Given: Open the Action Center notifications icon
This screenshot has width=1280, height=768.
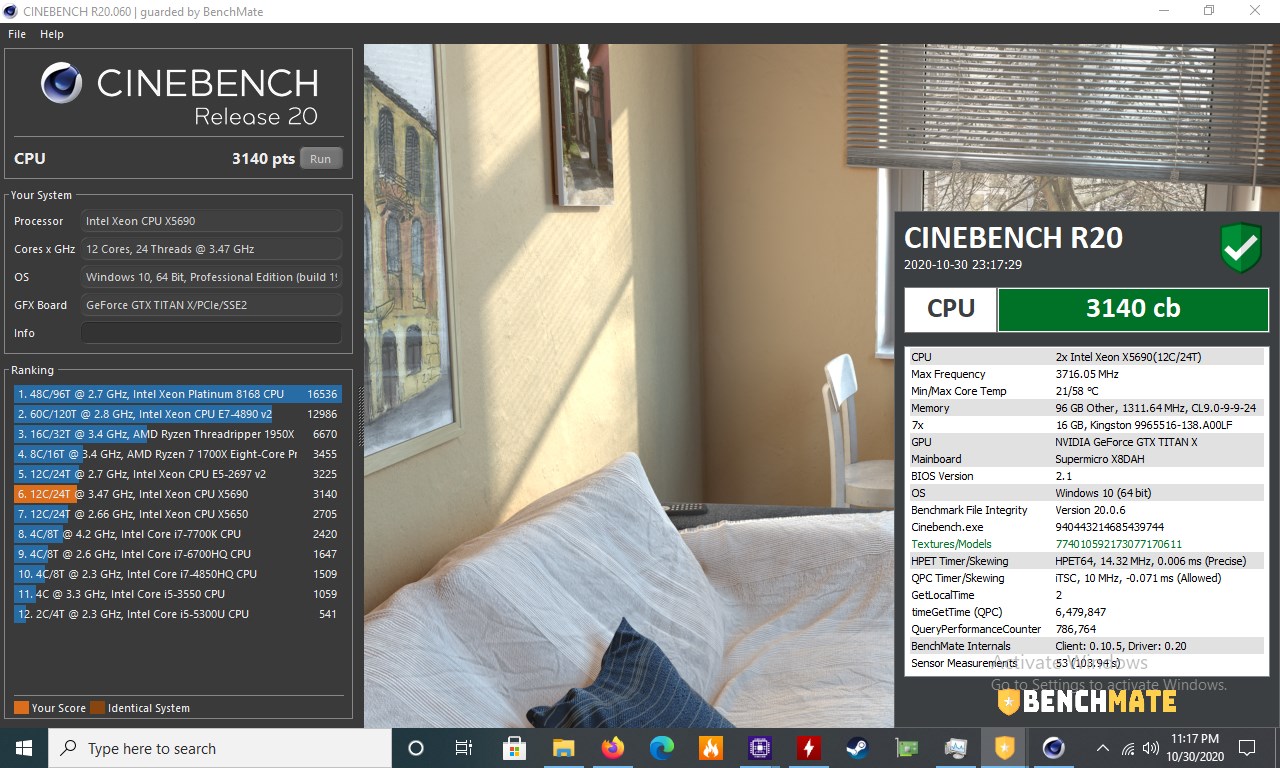Looking at the screenshot, I should [x=1247, y=748].
